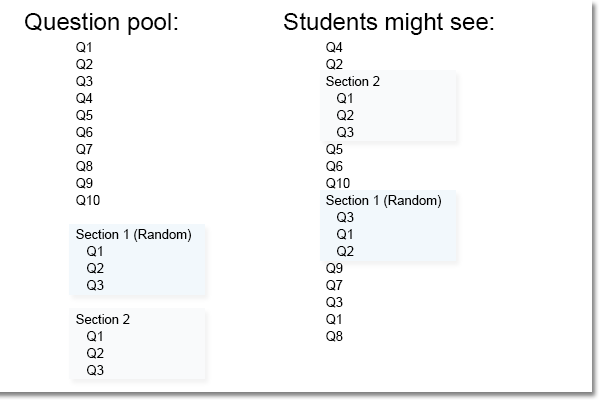Collapse Section 1 (Random) in student view

[383, 200]
